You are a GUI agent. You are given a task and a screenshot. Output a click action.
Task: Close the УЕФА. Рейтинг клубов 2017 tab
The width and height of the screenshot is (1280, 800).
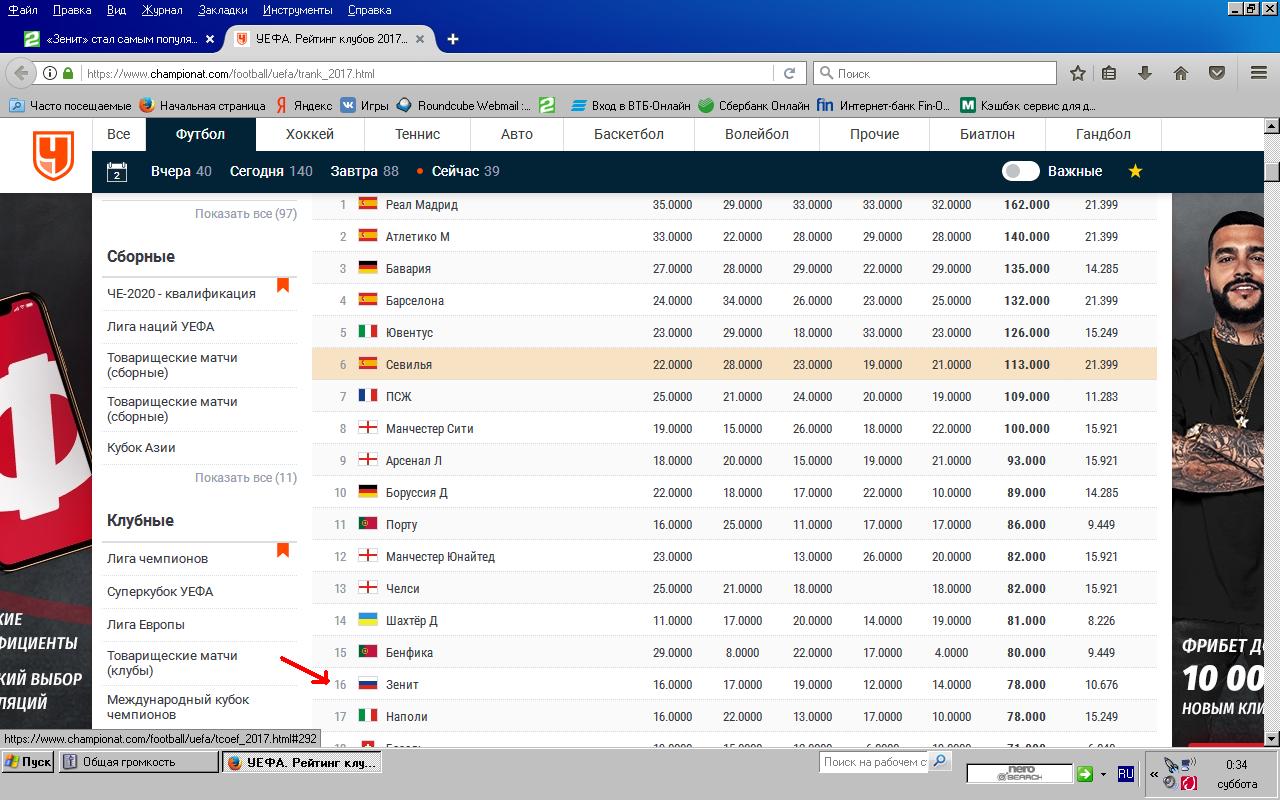tap(420, 39)
